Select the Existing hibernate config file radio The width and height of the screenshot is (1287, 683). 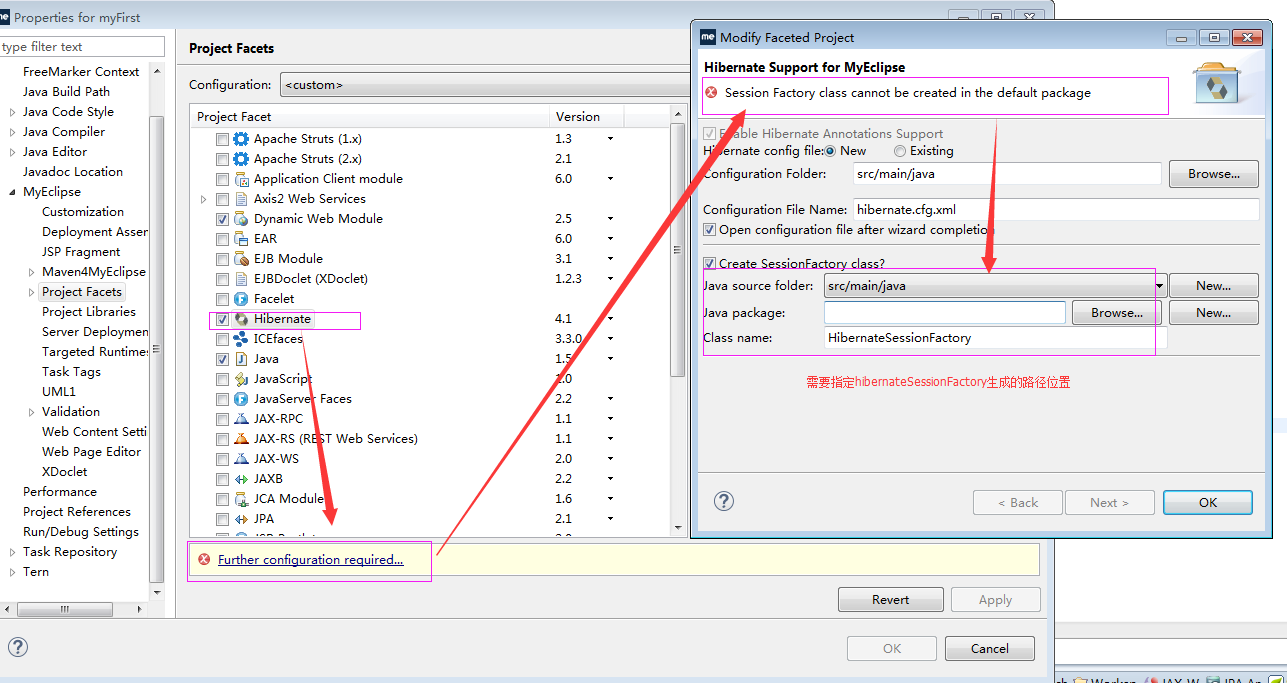tap(900, 151)
